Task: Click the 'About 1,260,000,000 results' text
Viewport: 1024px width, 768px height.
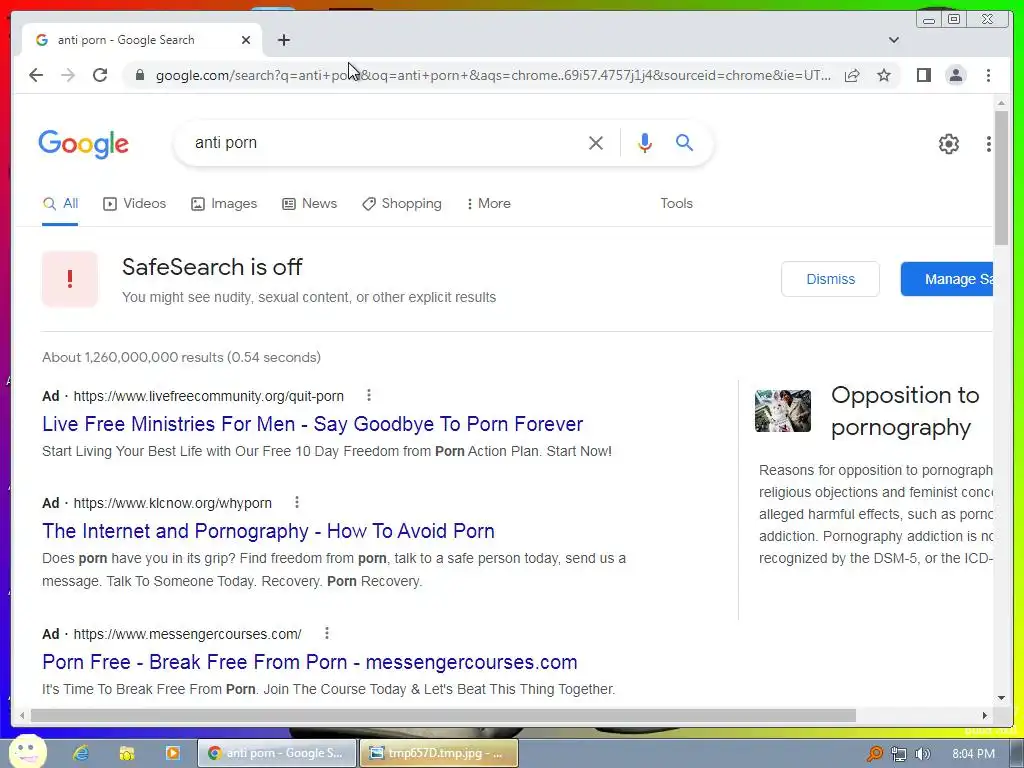Action: click(x=182, y=357)
